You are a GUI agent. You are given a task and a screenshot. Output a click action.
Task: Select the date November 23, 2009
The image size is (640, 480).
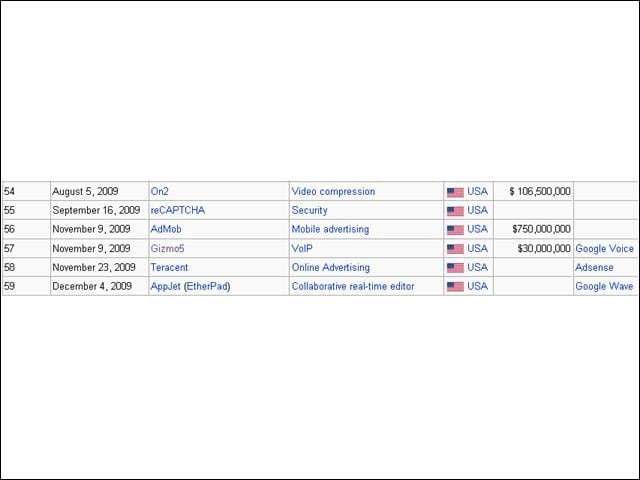click(x=94, y=267)
